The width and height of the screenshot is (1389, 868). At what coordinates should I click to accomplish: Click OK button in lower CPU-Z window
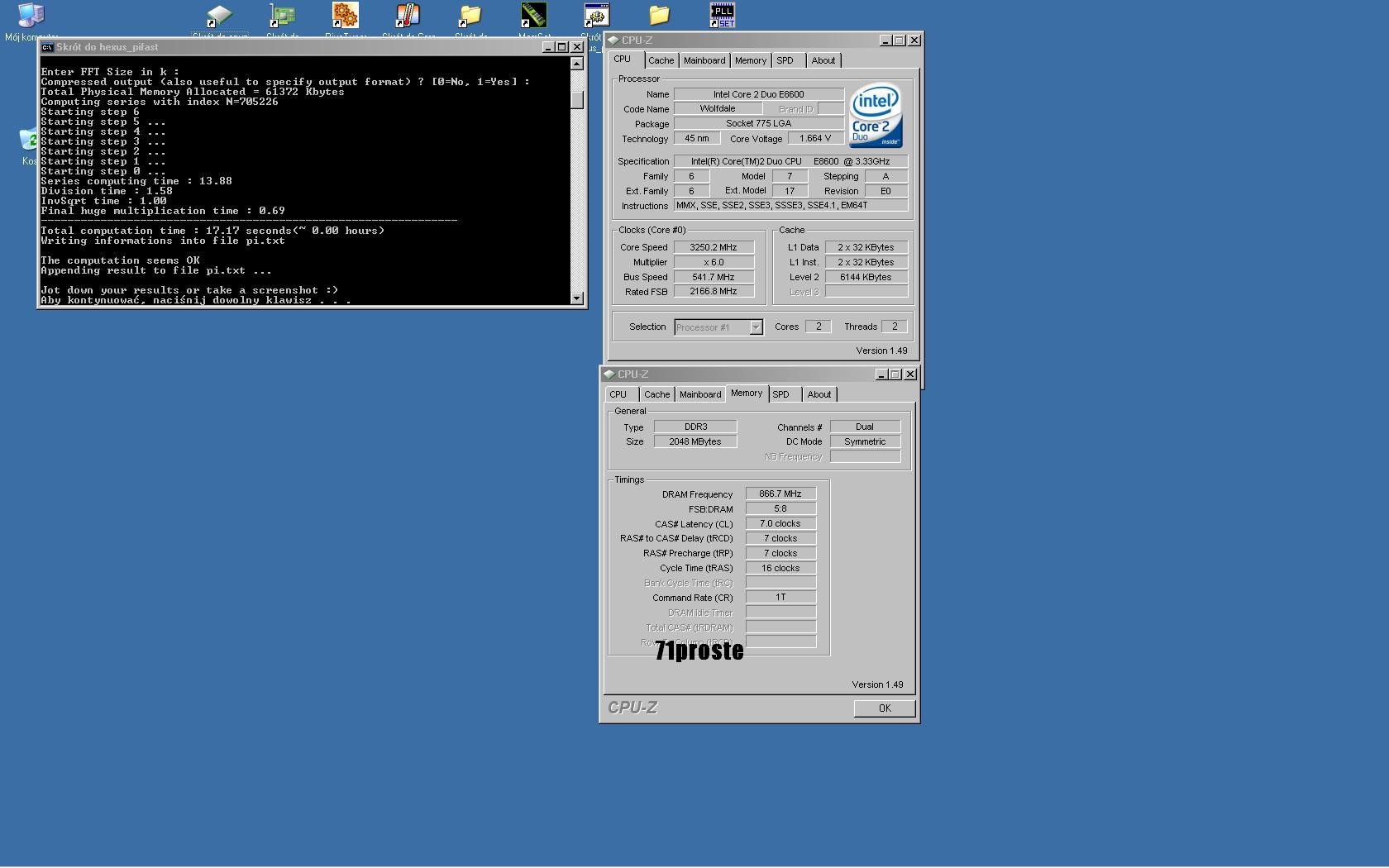pos(885,708)
